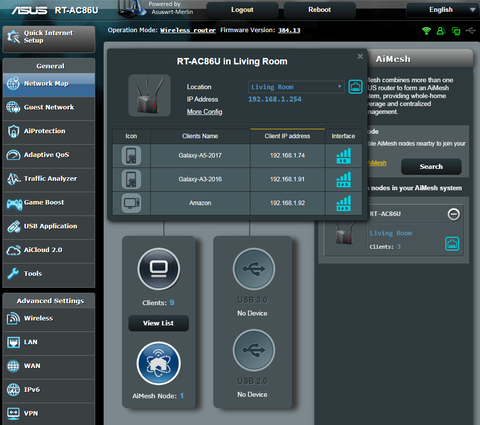The height and width of the screenshot is (425, 480).
Task: Open Guest Network page
Action: tap(49, 108)
